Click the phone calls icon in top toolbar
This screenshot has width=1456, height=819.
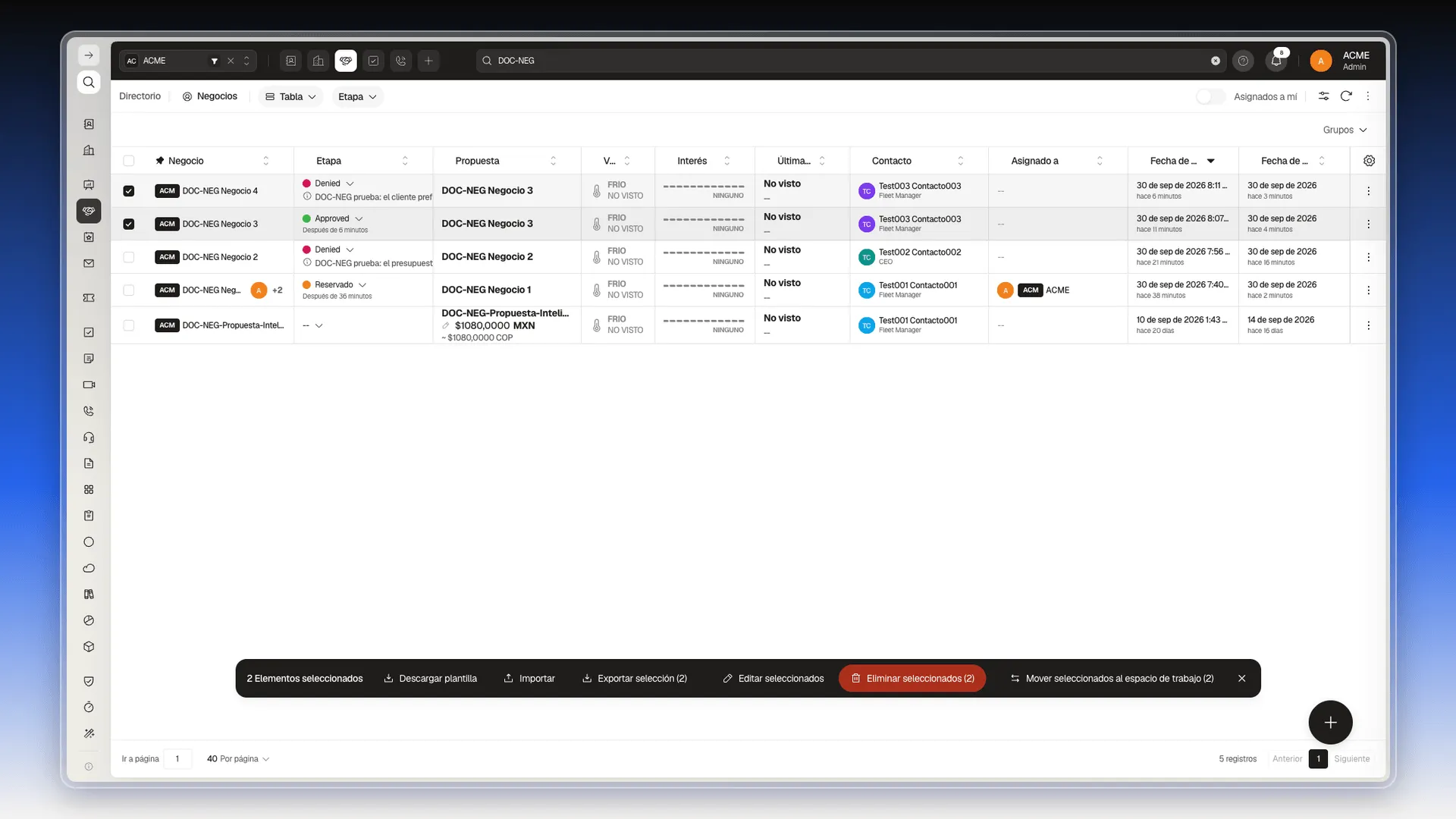pos(401,61)
